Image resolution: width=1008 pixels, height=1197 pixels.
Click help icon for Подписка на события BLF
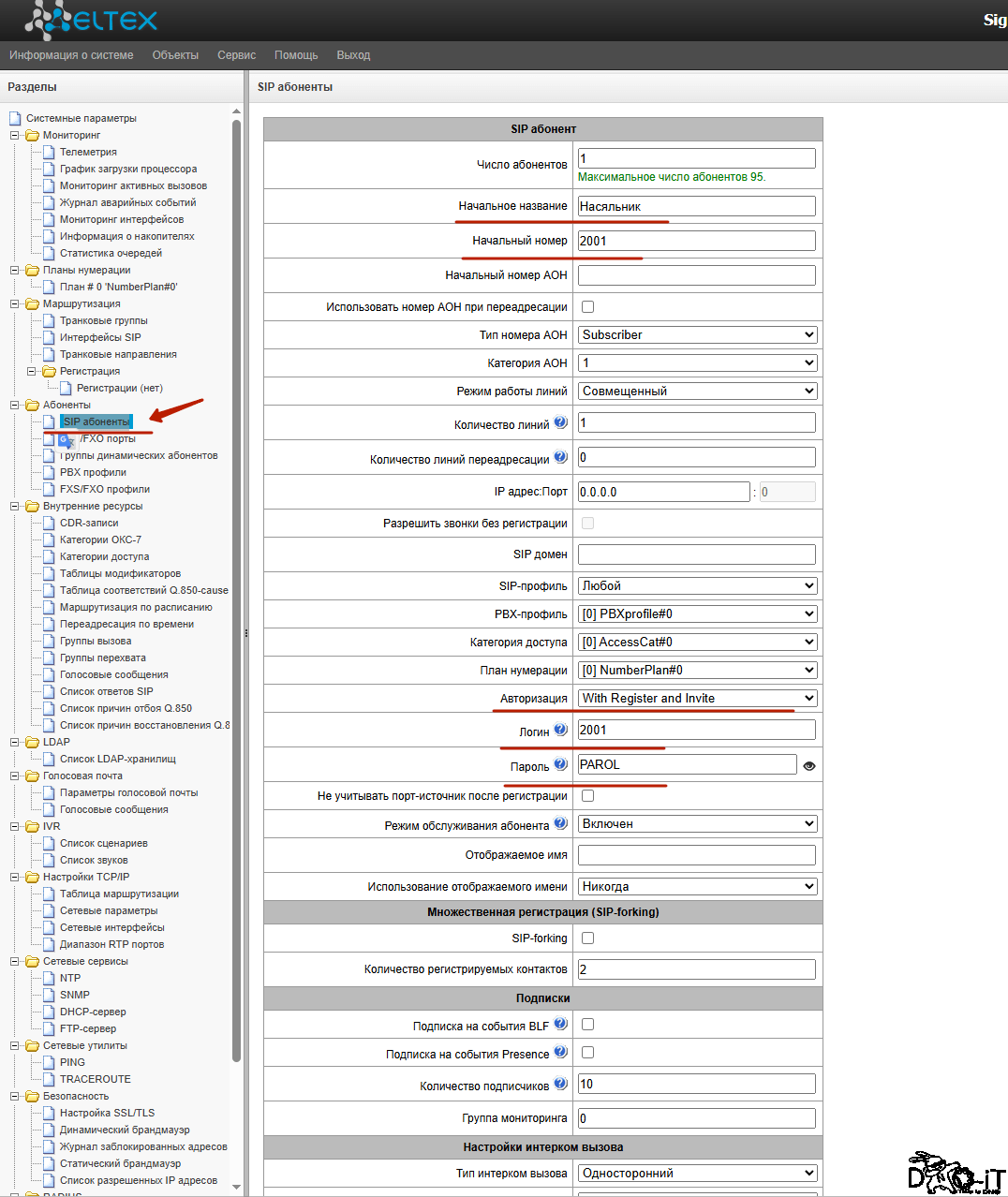(560, 1024)
